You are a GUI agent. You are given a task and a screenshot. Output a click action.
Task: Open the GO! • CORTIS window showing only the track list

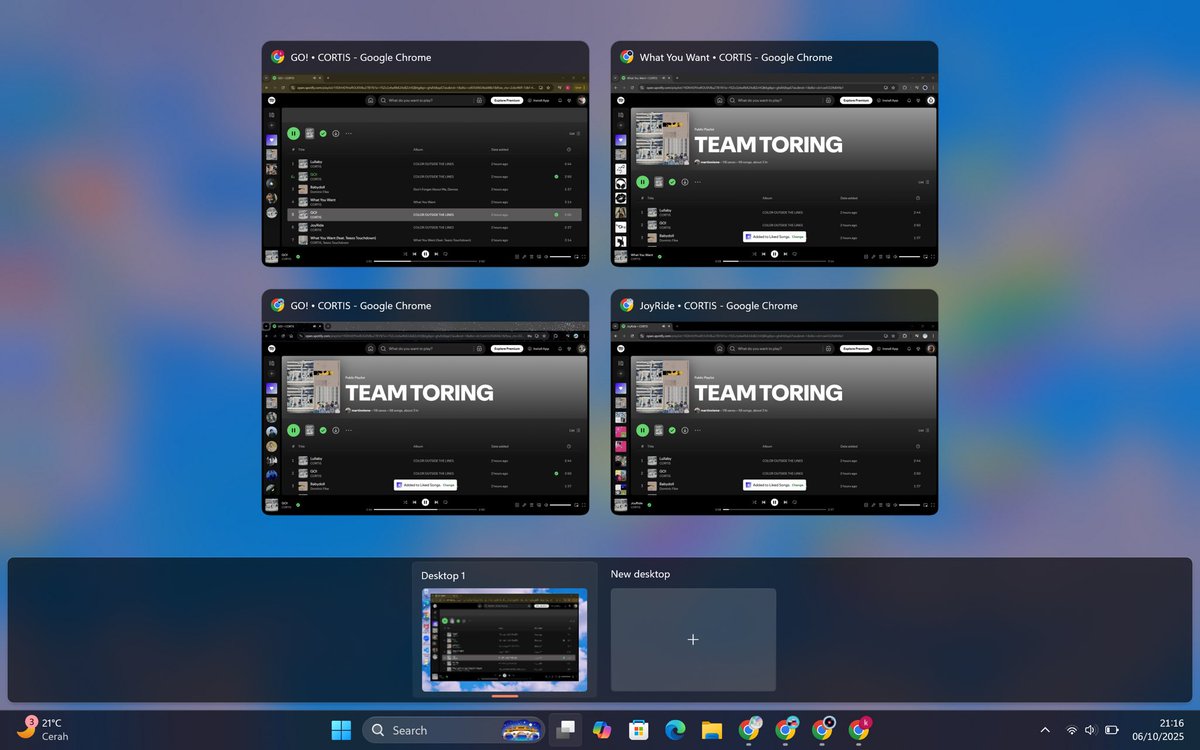425,154
